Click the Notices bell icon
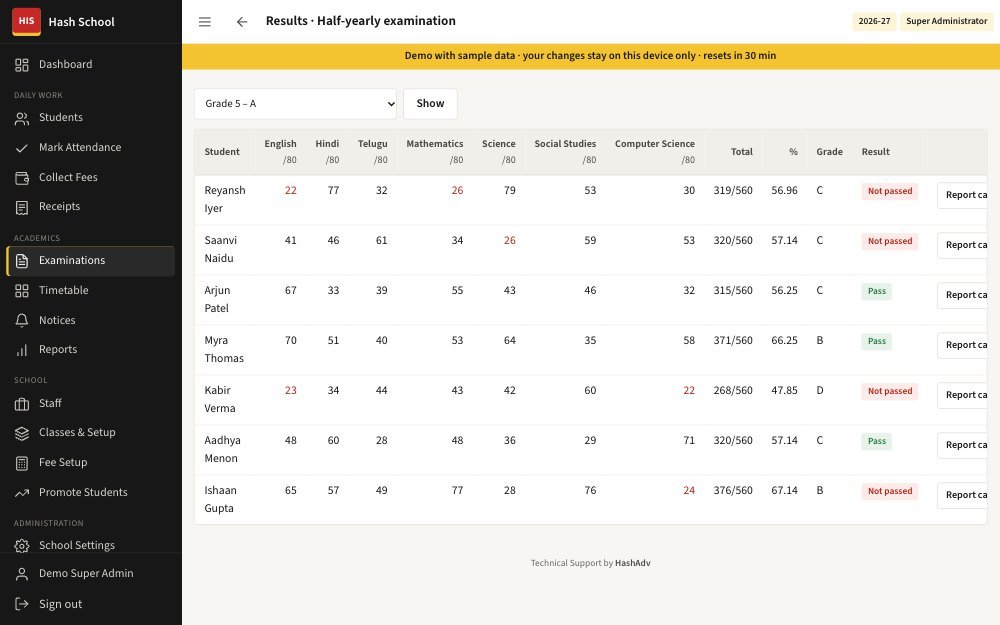This screenshot has width=1000, height=625. pyautogui.click(x=22, y=321)
